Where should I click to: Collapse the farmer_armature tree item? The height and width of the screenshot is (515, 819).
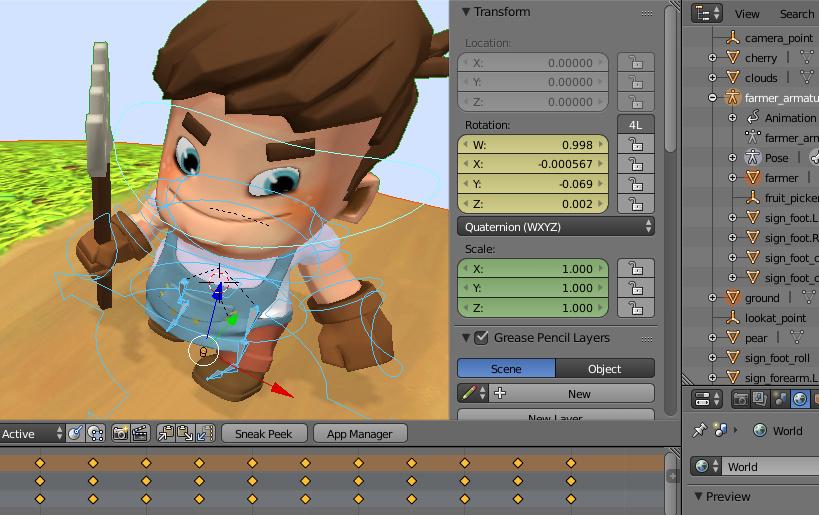click(x=713, y=98)
